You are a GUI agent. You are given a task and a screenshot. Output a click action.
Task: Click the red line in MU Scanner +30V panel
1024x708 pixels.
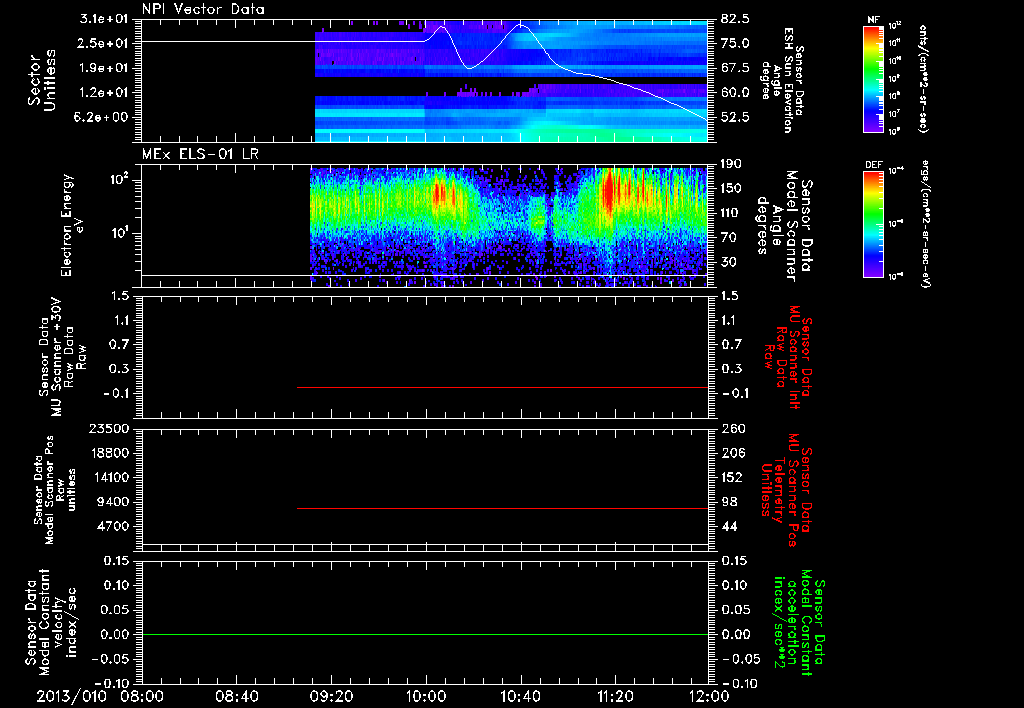tap(502, 387)
